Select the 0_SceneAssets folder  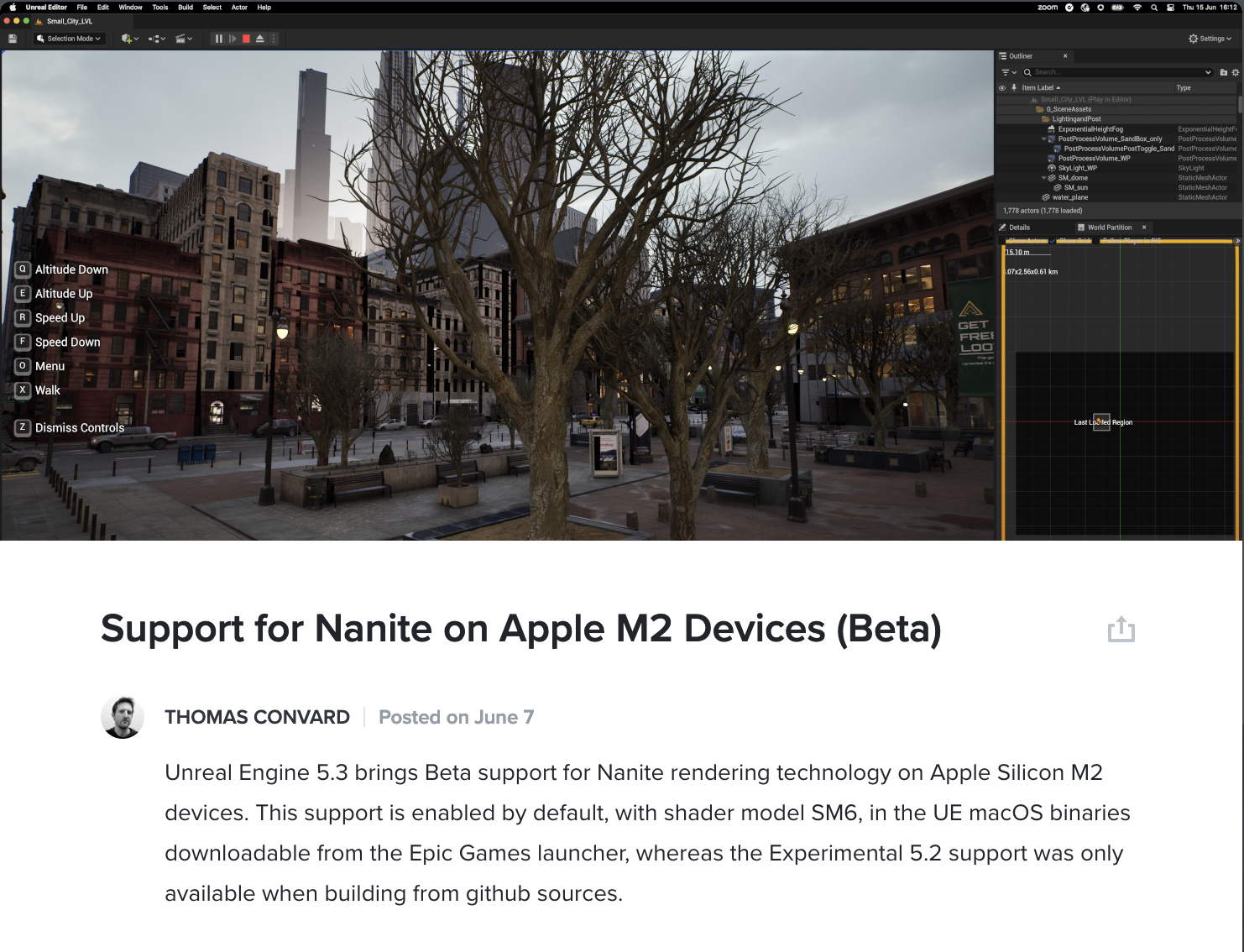(1116, 109)
